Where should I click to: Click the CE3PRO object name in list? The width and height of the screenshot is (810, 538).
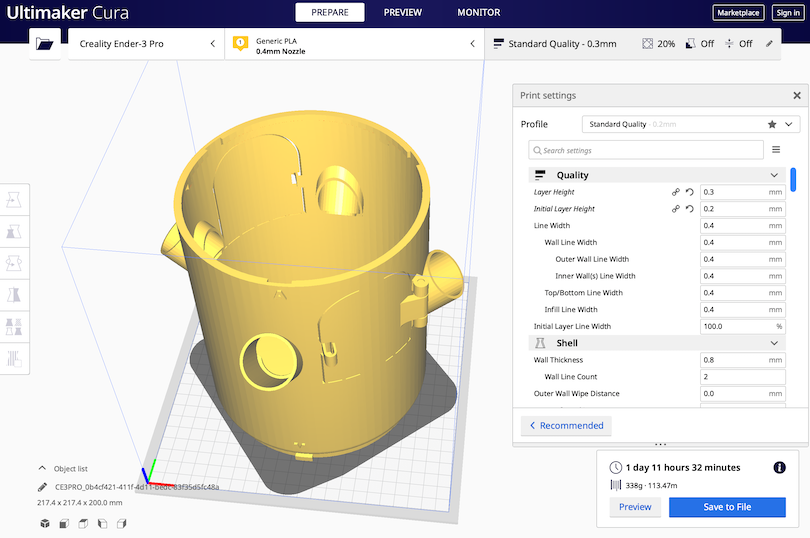pyautogui.click(x=137, y=487)
